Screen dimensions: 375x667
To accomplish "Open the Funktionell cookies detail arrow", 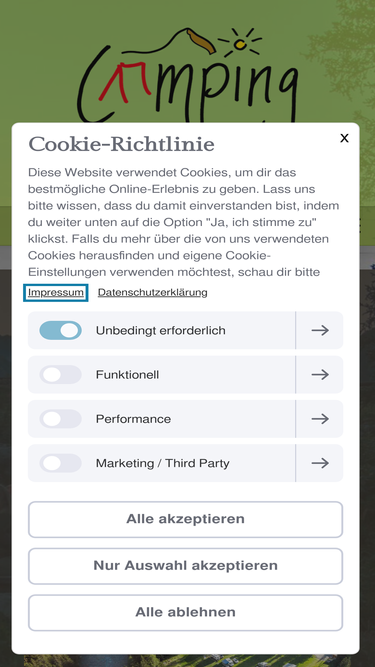I will click(x=320, y=375).
